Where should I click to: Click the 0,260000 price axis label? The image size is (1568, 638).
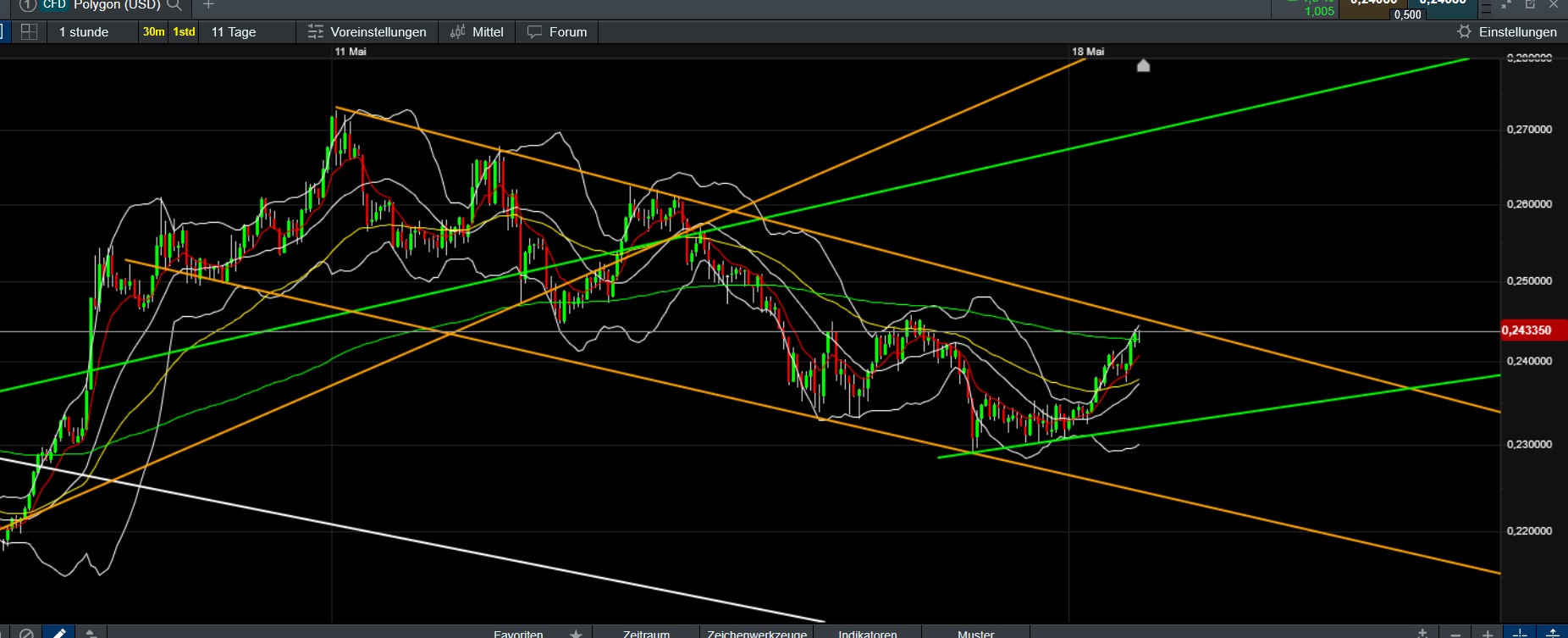1529,204
